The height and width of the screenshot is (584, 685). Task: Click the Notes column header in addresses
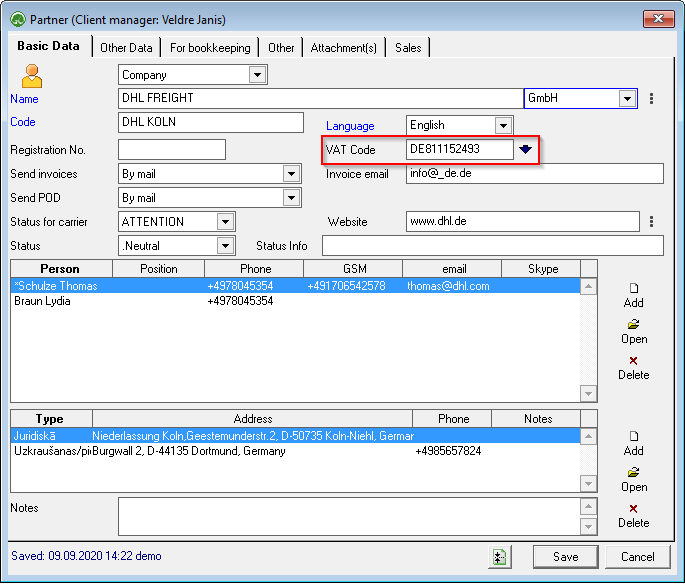536,419
